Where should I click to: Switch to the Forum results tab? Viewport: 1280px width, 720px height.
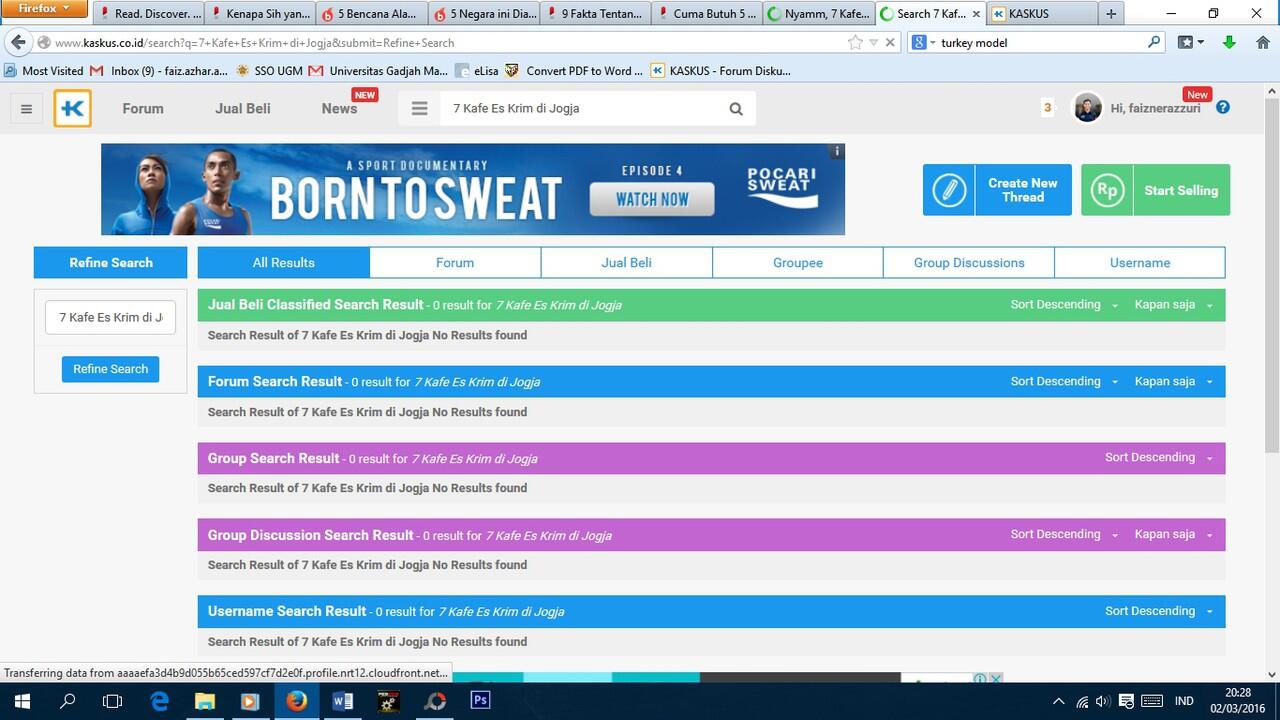(455, 263)
